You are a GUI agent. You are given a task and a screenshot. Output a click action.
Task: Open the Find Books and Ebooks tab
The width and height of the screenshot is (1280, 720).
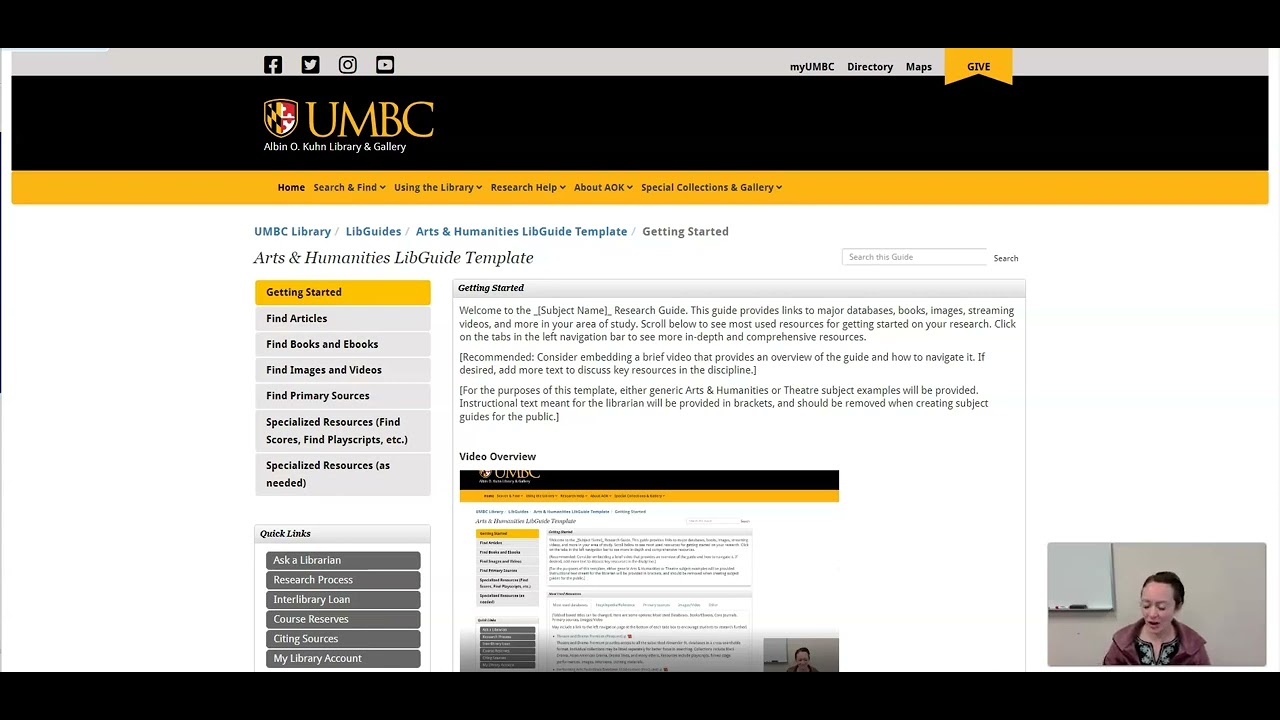coord(343,344)
